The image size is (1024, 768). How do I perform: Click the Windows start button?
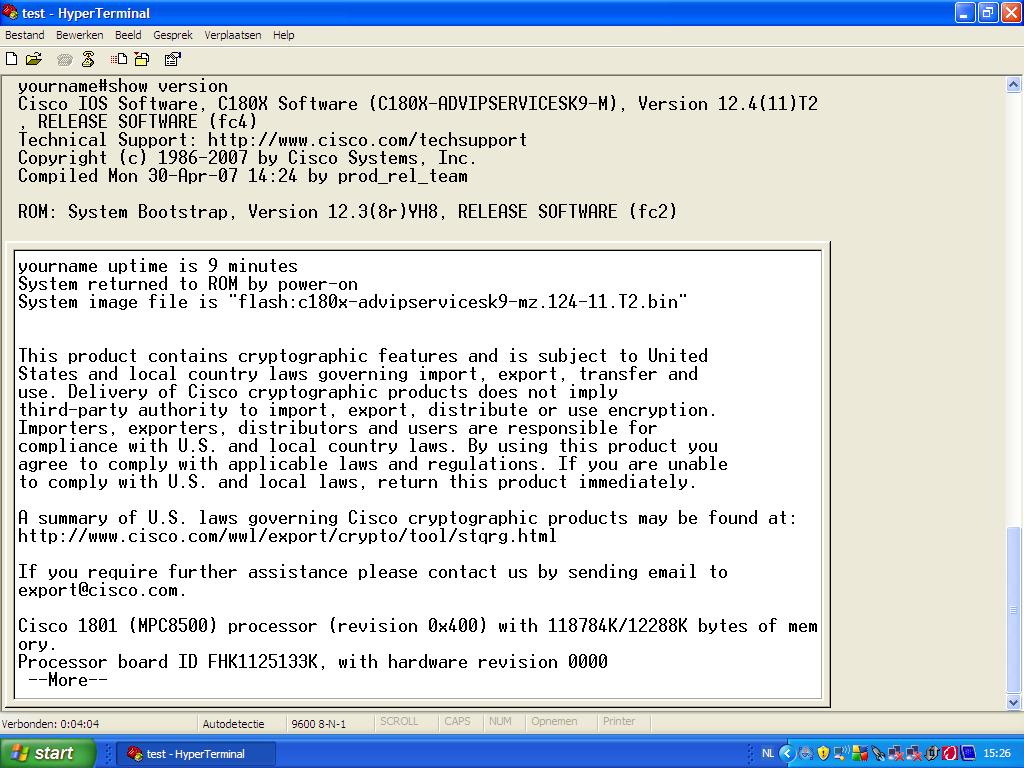pos(48,753)
